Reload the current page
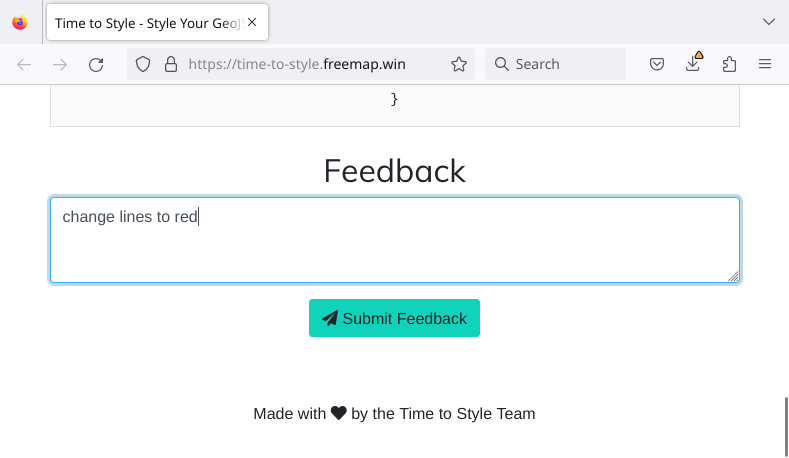Viewport: 789px width, 458px height. [x=96, y=64]
